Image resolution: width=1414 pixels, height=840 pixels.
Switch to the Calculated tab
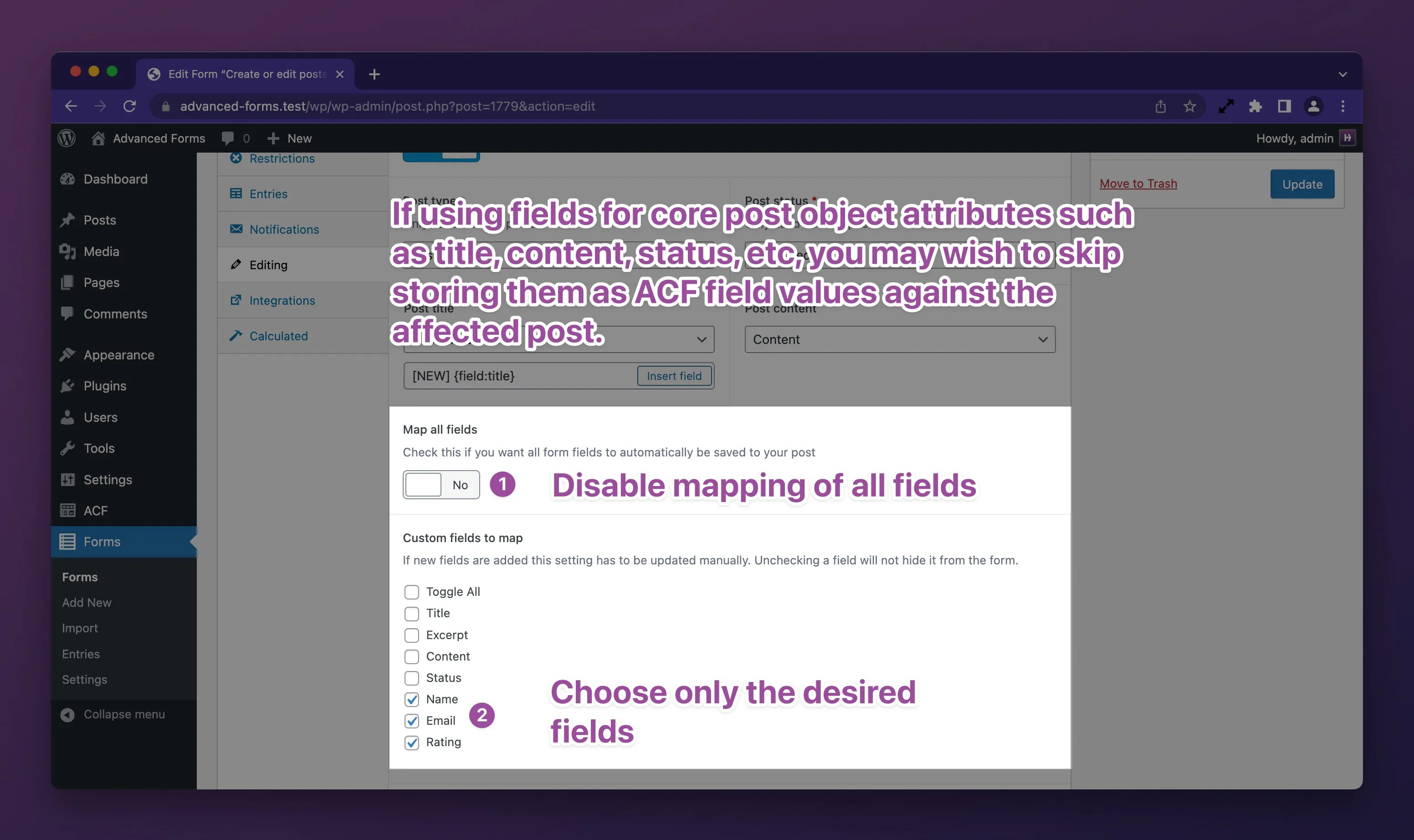coord(303,336)
